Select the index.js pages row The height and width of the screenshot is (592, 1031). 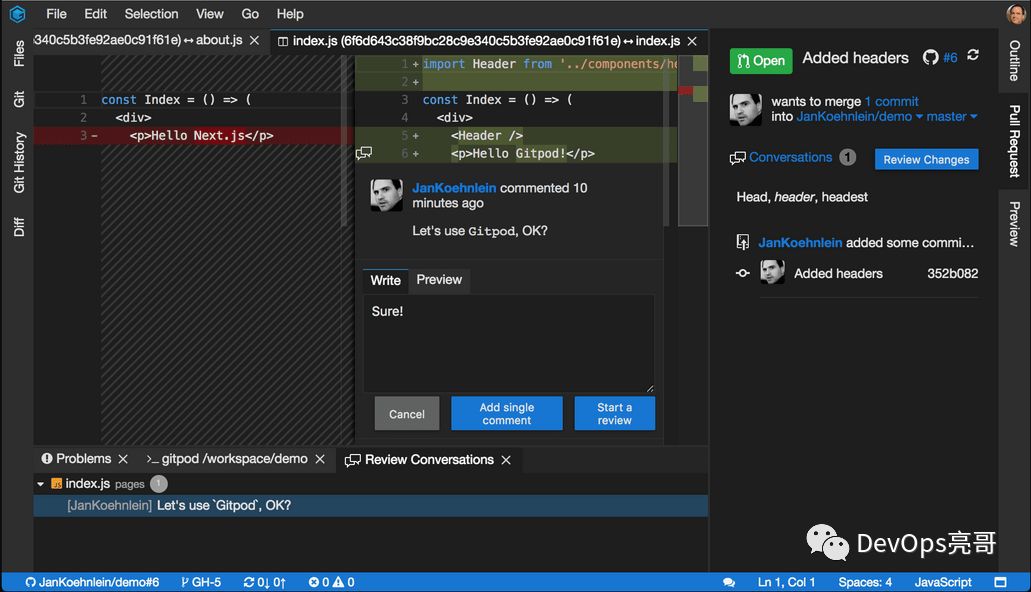[371, 484]
